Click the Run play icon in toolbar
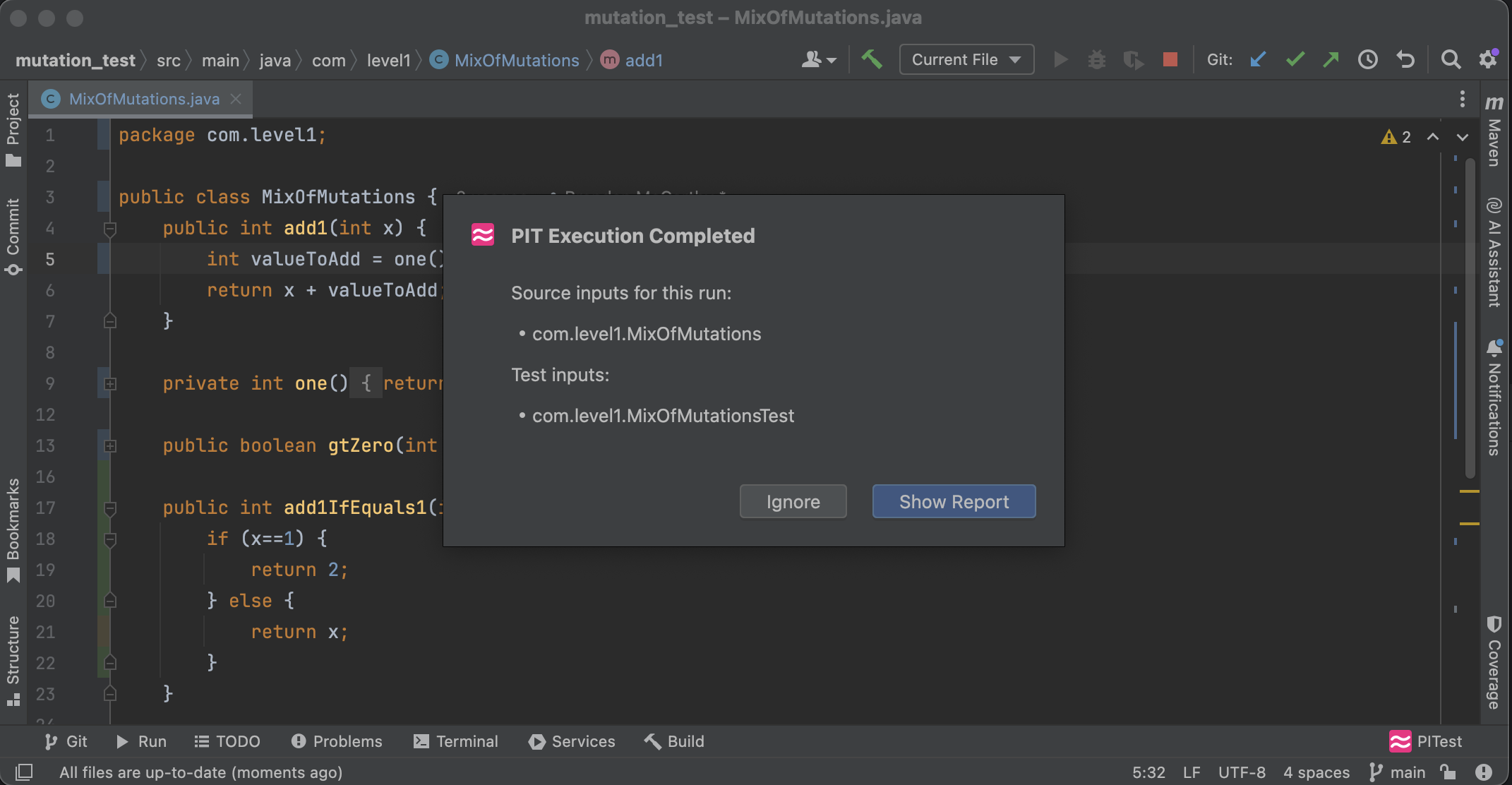 click(x=1060, y=60)
